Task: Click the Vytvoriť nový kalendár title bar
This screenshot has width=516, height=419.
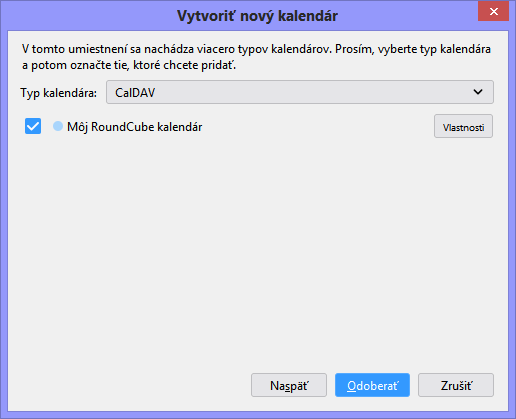Action: tap(257, 16)
